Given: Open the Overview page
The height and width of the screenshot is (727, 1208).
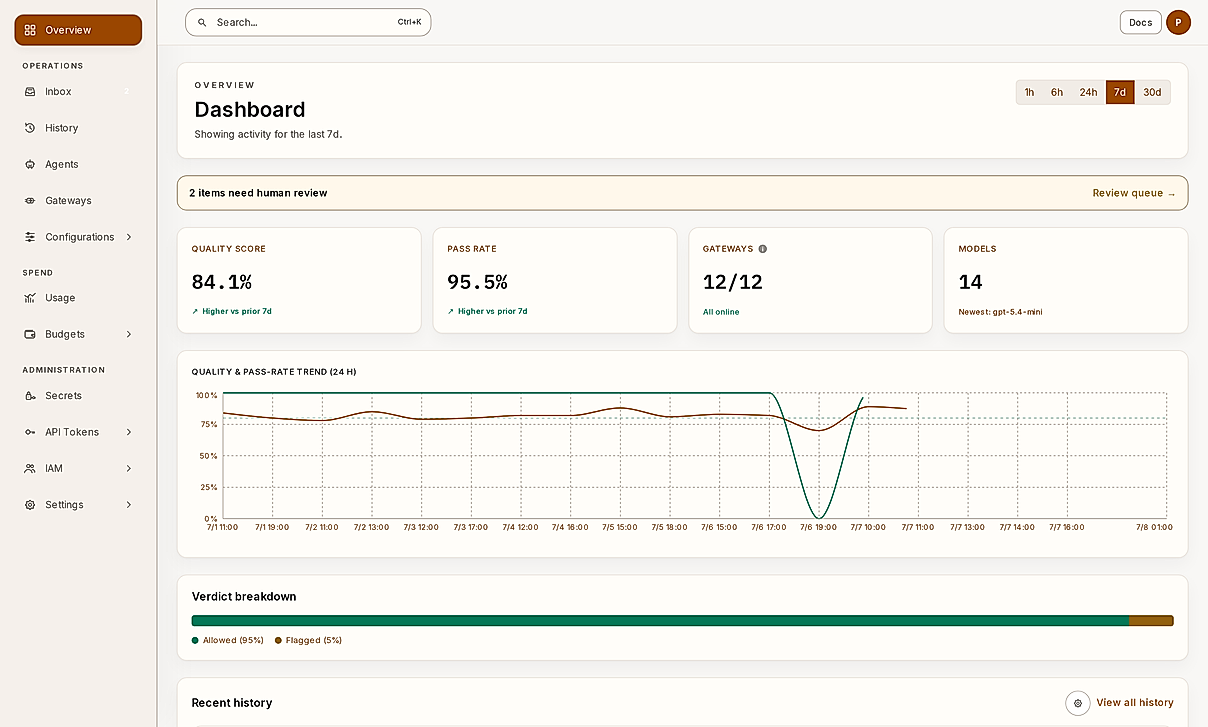Looking at the screenshot, I should (78, 30).
